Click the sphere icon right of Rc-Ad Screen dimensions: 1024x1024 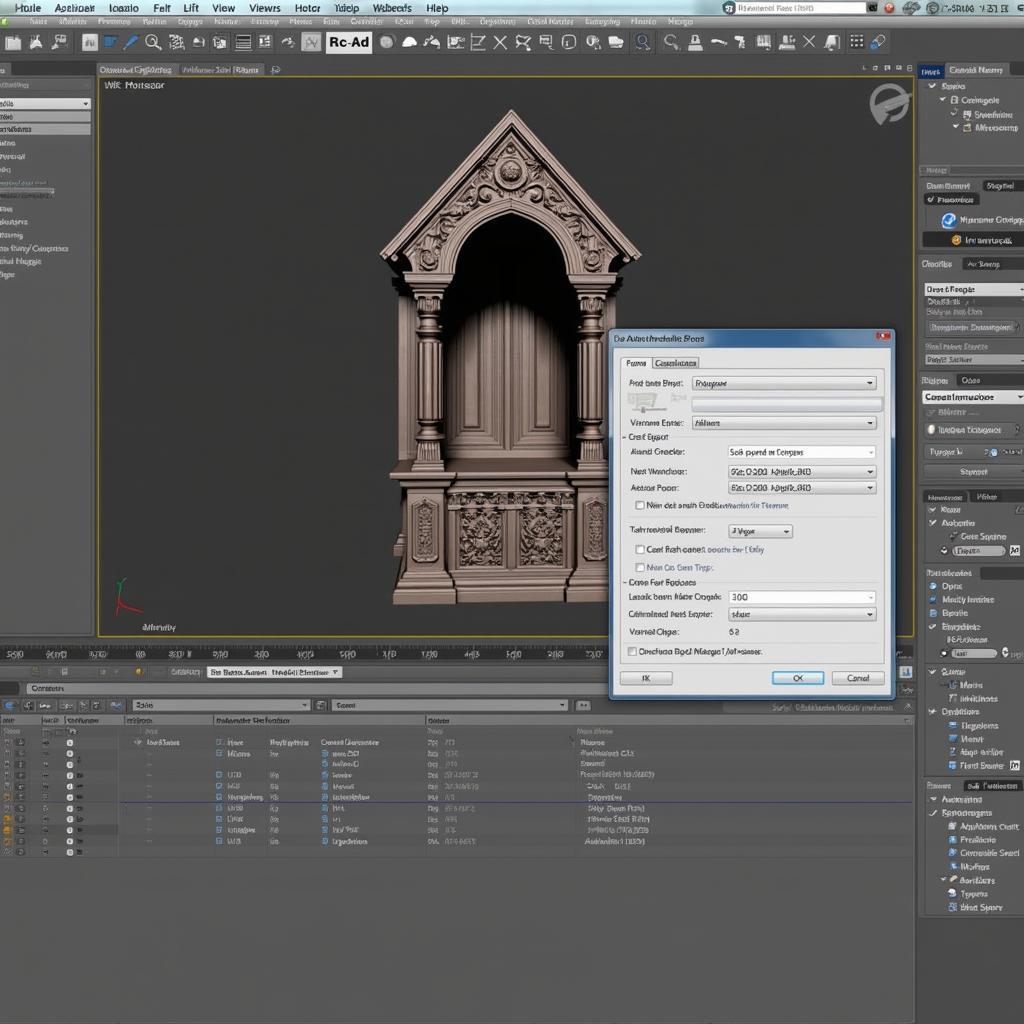click(387, 42)
